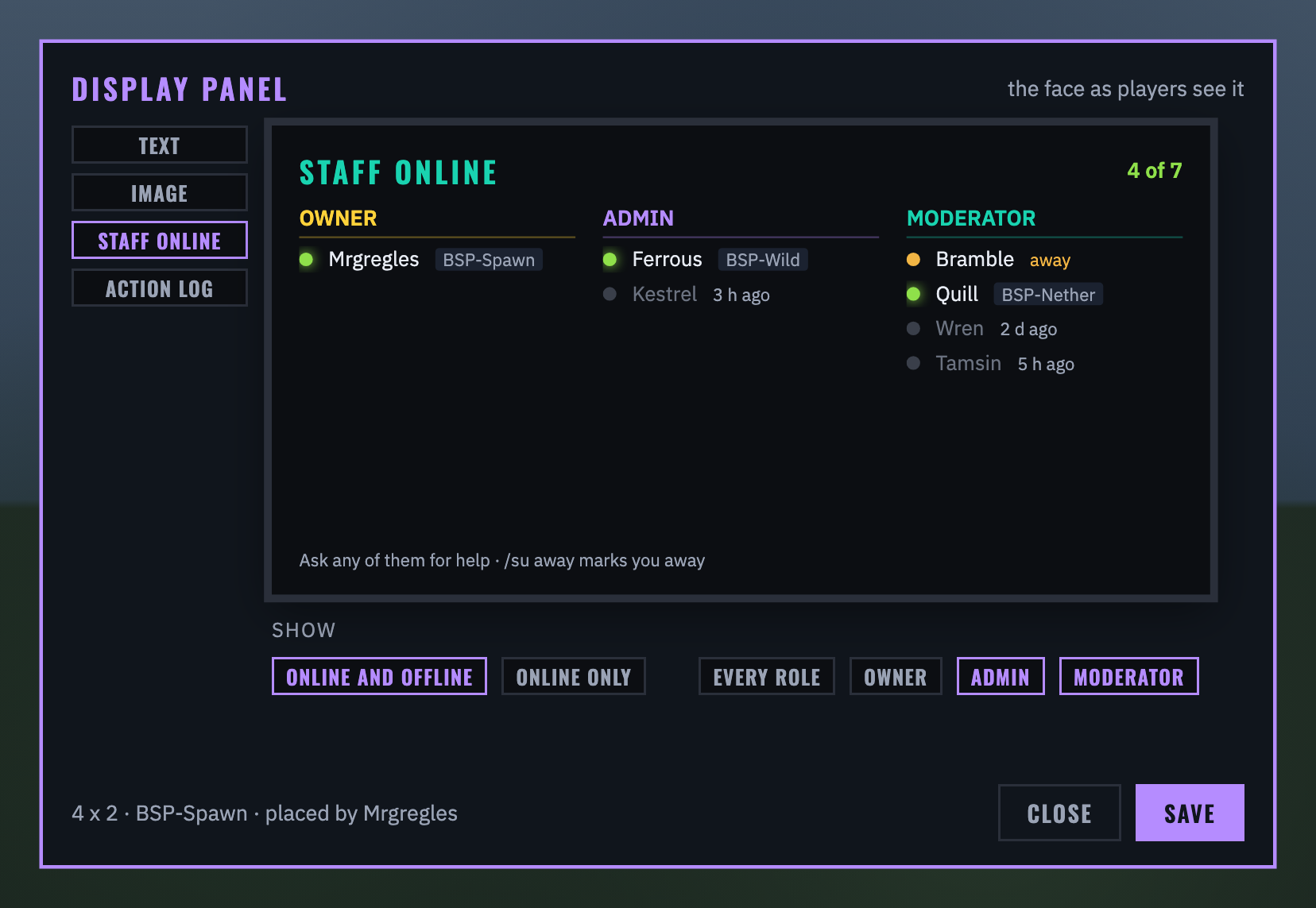
Task: Select the Kestrel admin name
Action: (x=664, y=294)
